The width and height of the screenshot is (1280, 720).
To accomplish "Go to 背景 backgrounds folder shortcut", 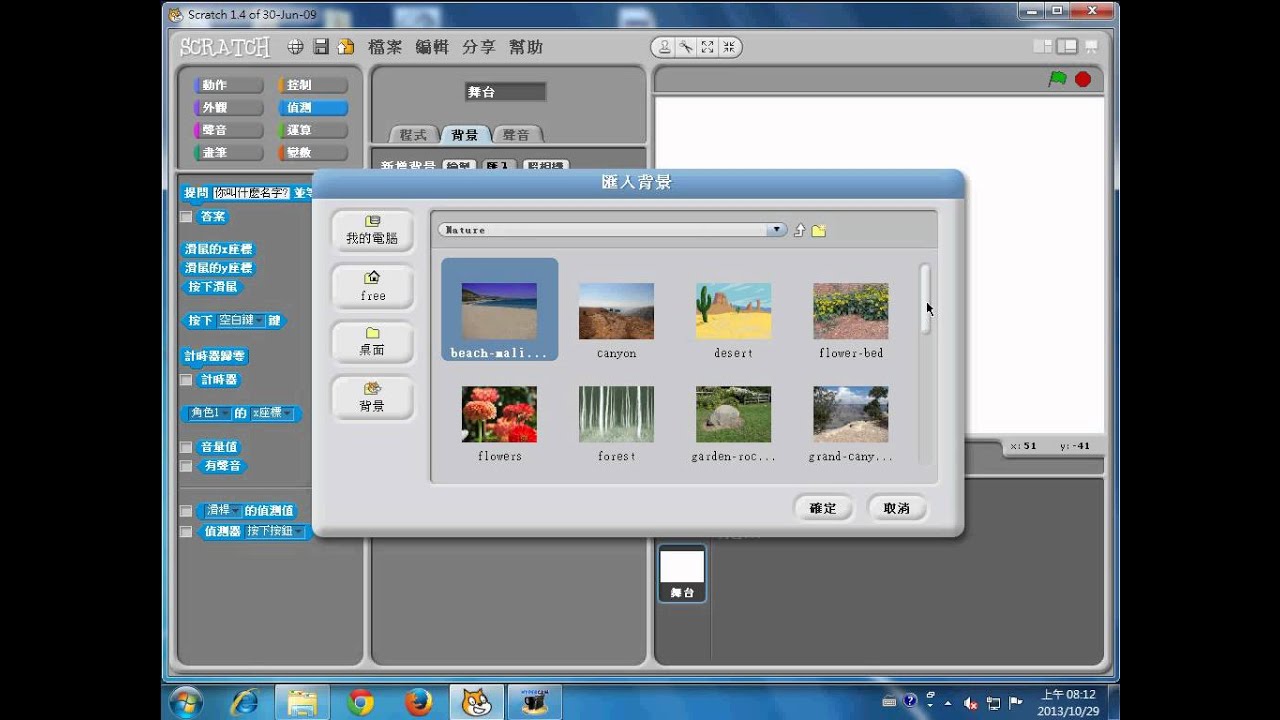I will tap(372, 398).
